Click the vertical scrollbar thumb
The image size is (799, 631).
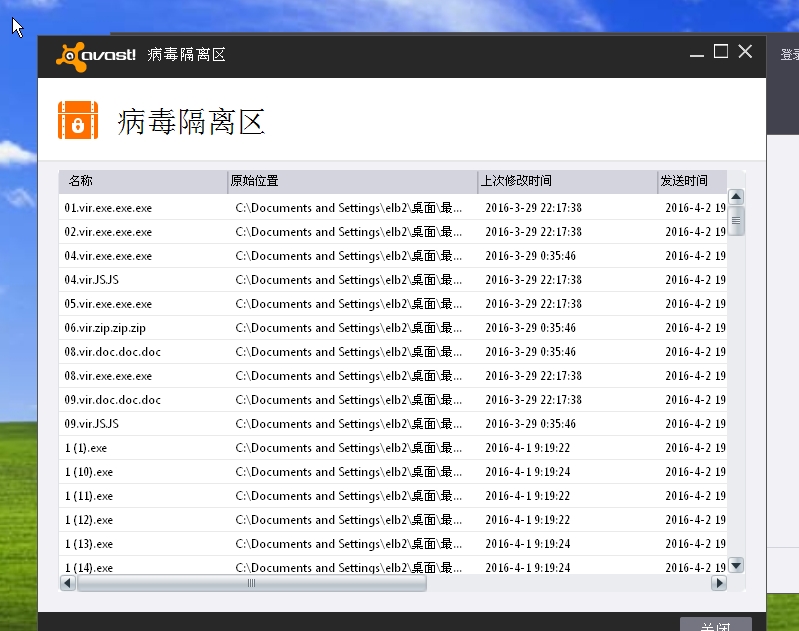tap(736, 220)
